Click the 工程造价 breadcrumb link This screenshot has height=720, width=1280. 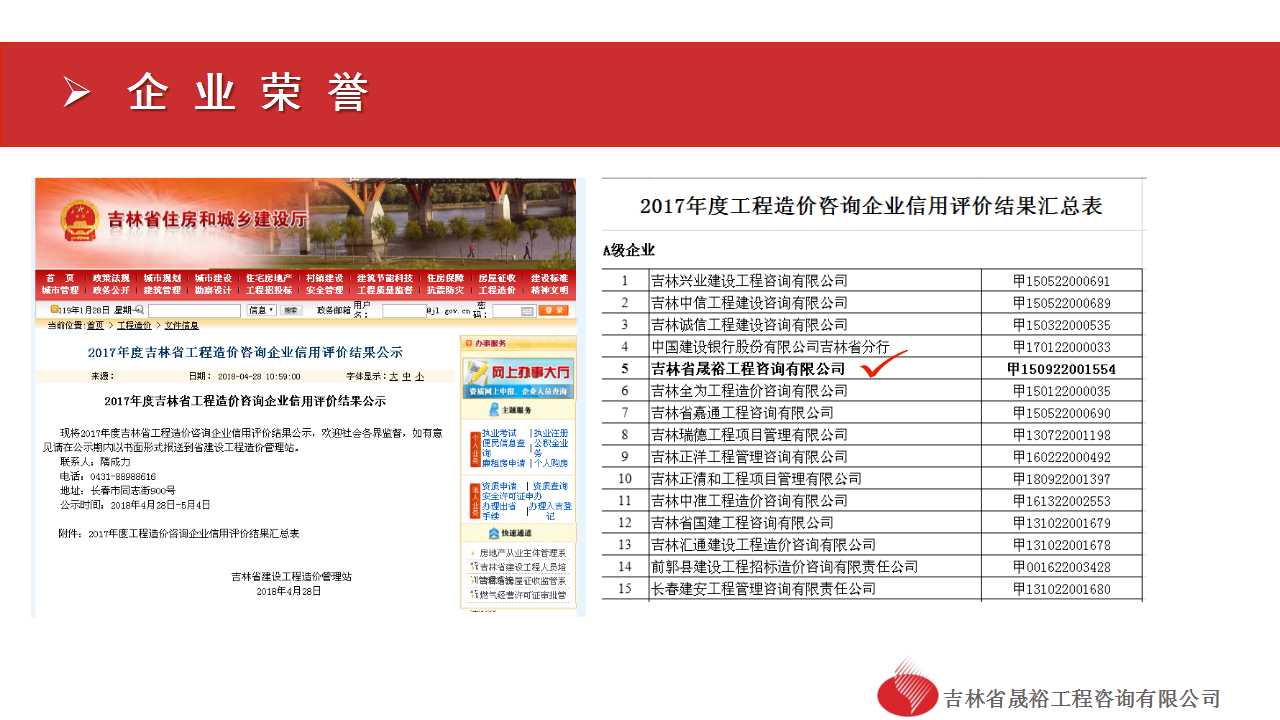click(x=134, y=325)
